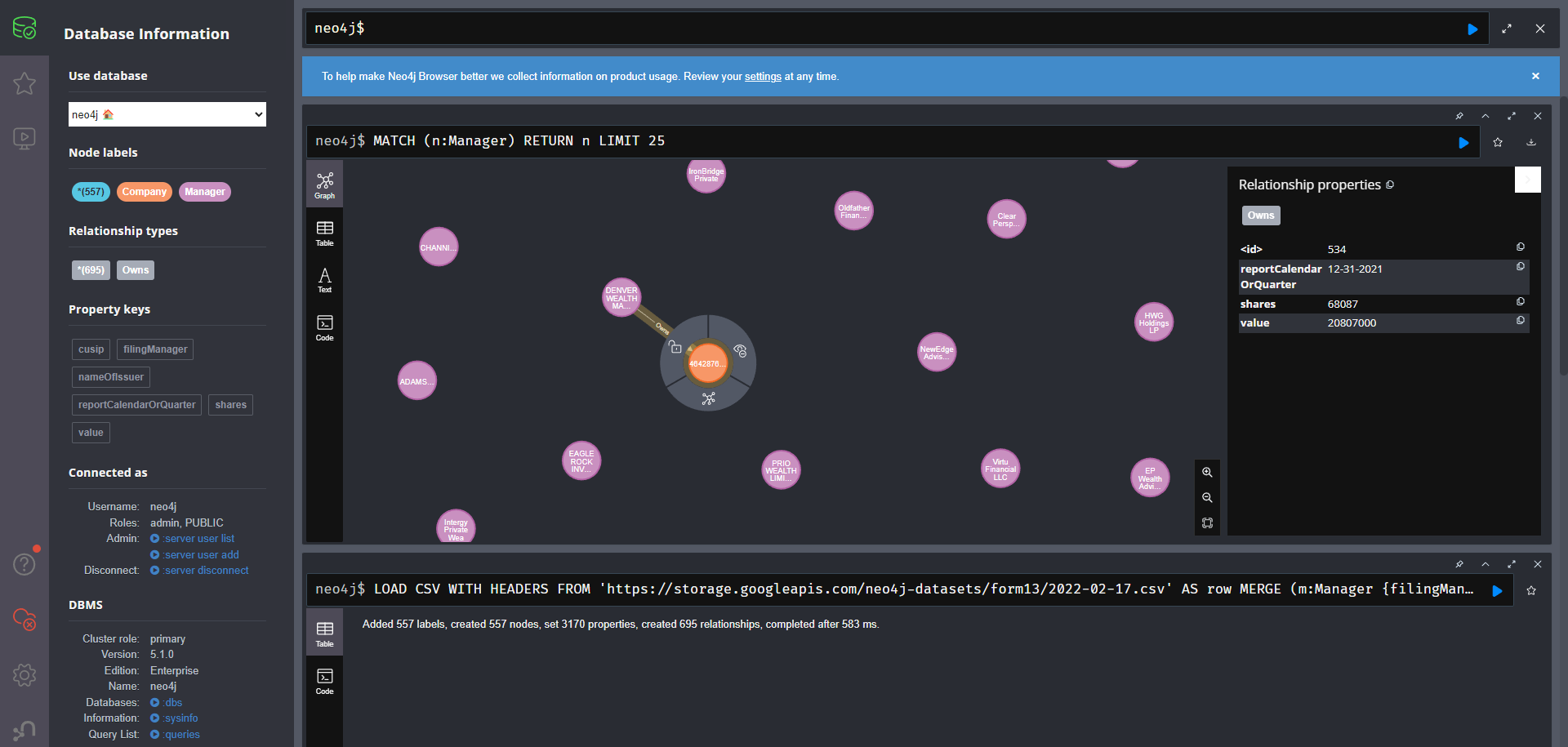Screen dimensions: 1568x747
Task: Rerun the LOAD CSV query
Action: [1498, 590]
